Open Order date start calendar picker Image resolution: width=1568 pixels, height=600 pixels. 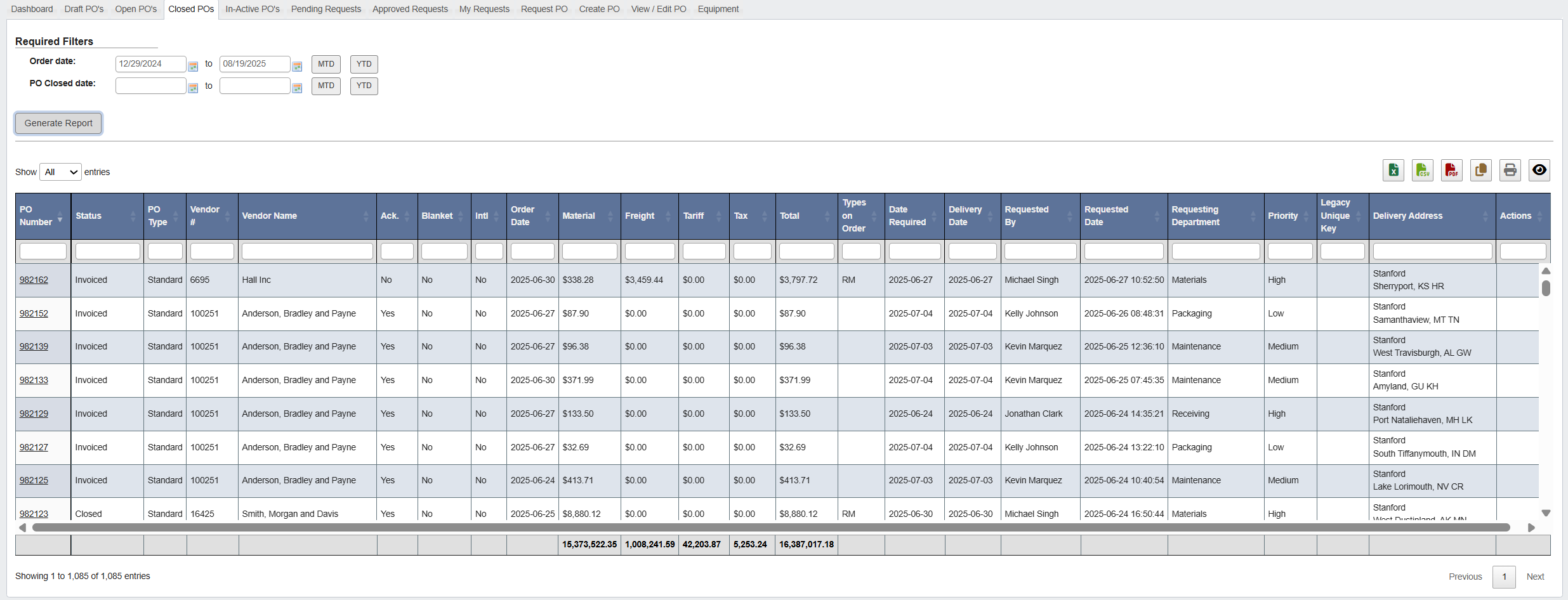(x=193, y=66)
